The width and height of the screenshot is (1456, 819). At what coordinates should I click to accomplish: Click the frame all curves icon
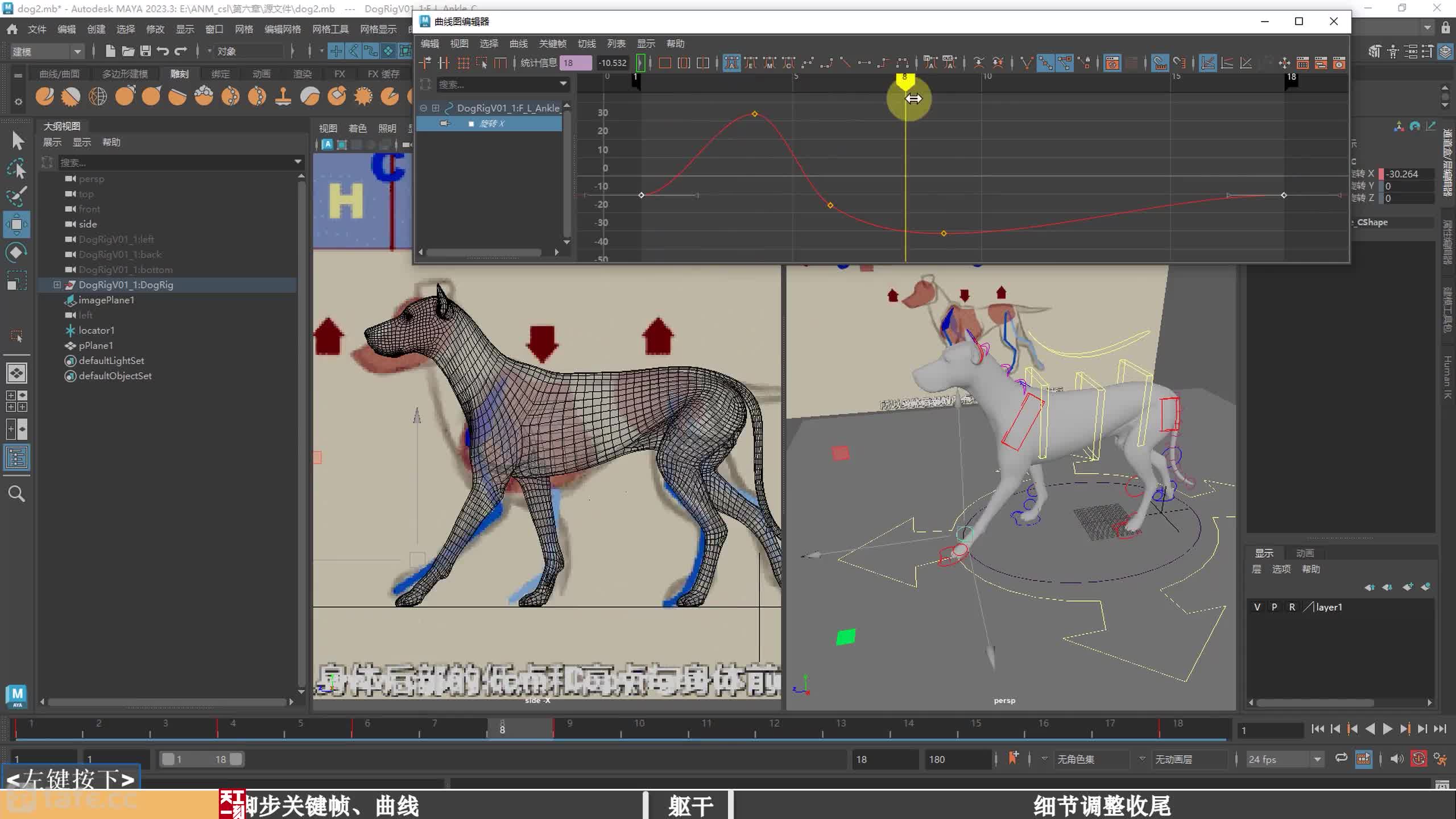coord(664,63)
